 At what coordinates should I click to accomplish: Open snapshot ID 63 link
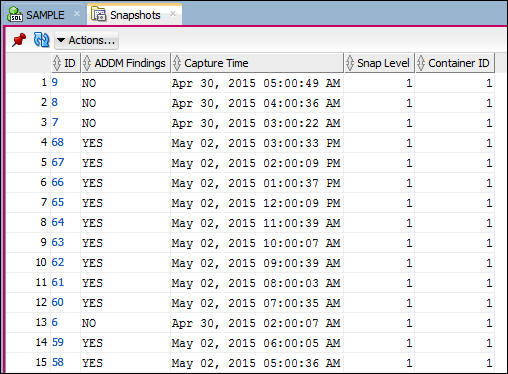pyautogui.click(x=58, y=242)
